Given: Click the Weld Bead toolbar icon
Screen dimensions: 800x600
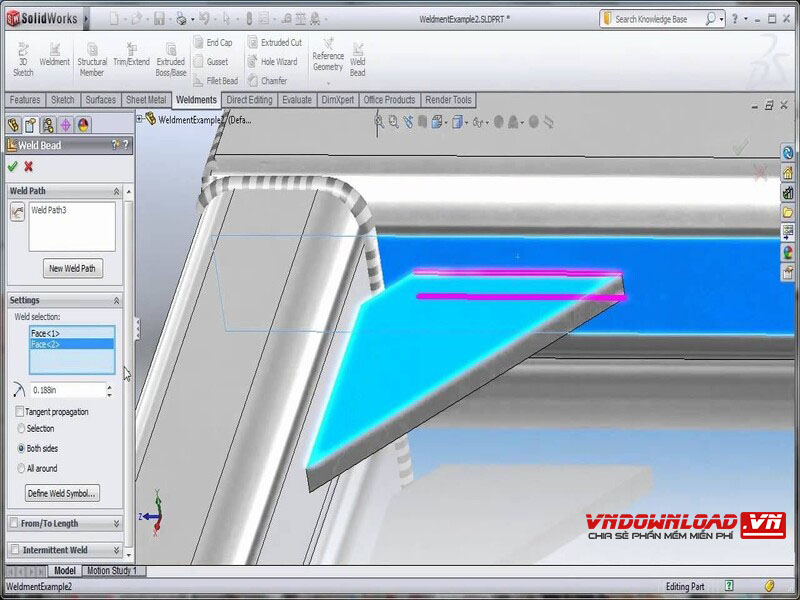Looking at the screenshot, I should (358, 59).
